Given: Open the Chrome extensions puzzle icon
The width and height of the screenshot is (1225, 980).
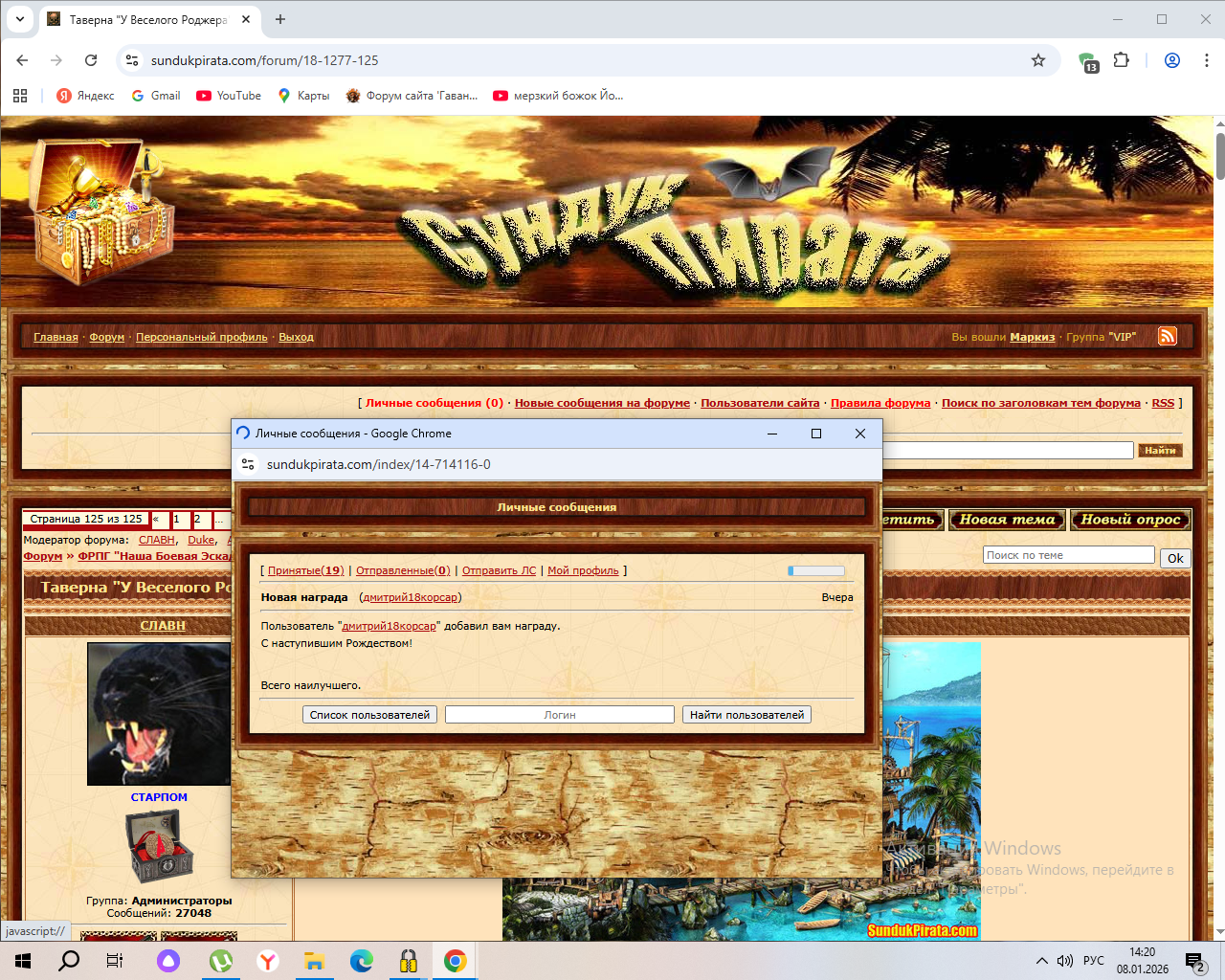Looking at the screenshot, I should 1122,60.
